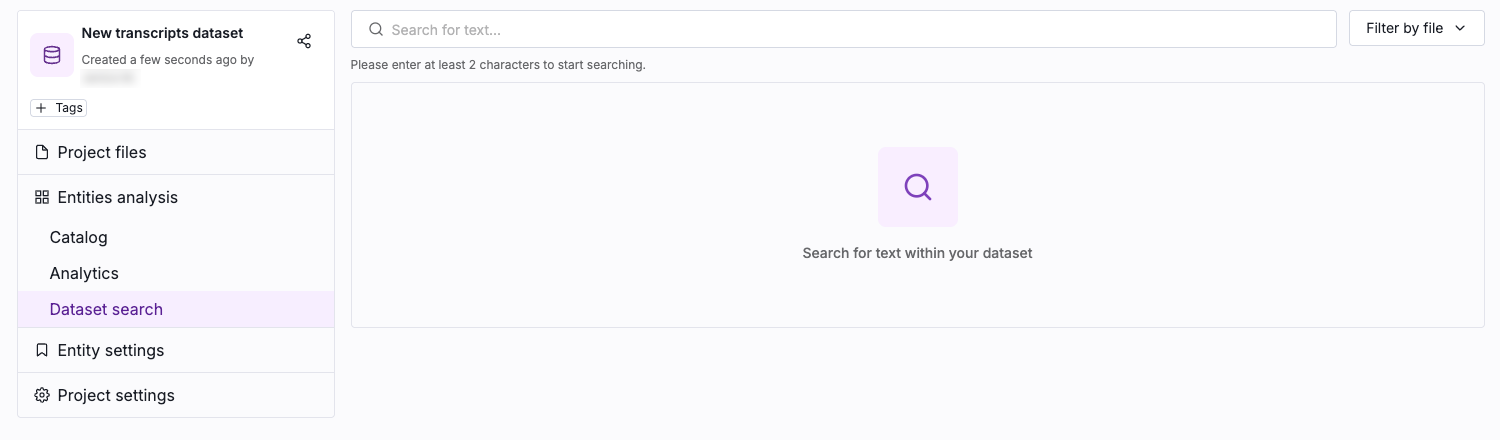
Task: Open the Project settings label
Action: coord(116,395)
